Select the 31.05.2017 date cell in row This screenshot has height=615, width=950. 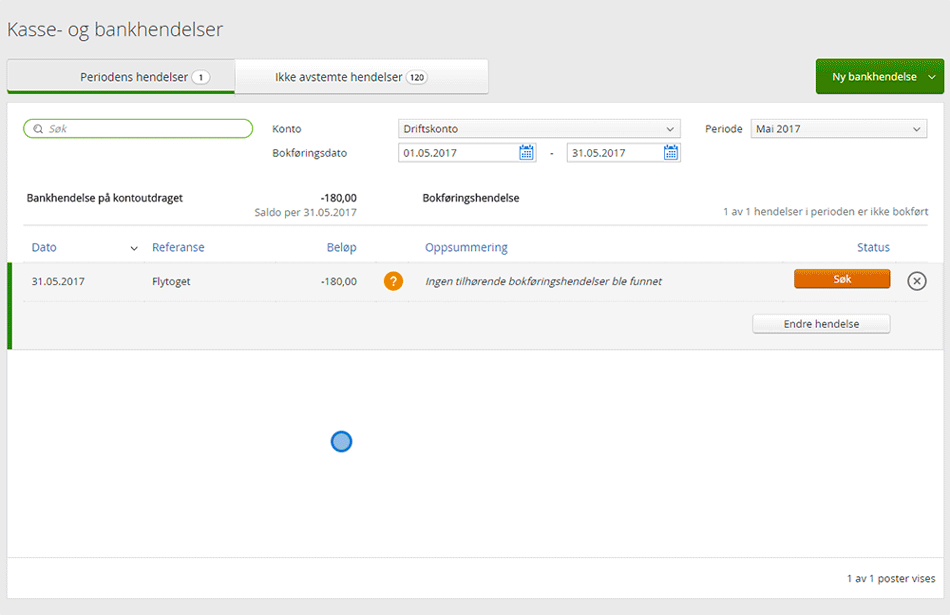click(x=58, y=281)
